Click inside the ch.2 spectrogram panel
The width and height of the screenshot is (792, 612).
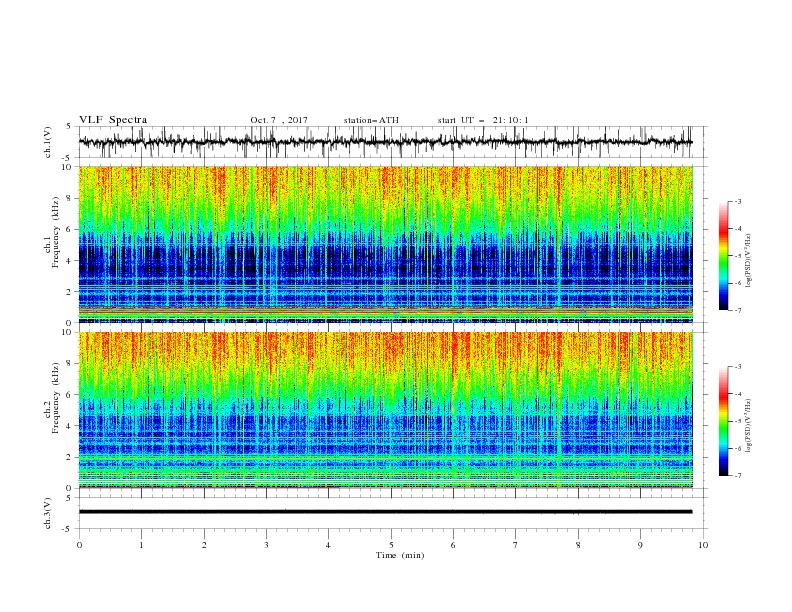[x=386, y=410]
